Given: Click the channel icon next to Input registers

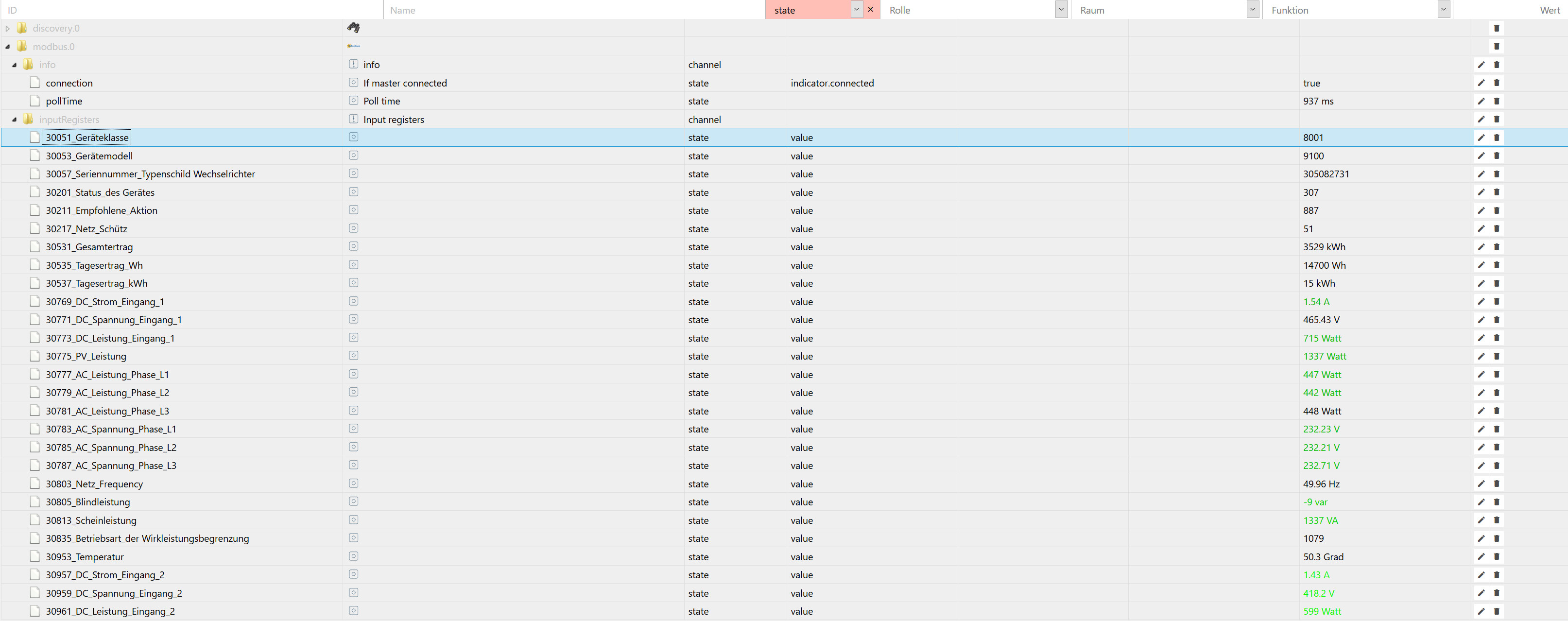Looking at the screenshot, I should (x=354, y=119).
